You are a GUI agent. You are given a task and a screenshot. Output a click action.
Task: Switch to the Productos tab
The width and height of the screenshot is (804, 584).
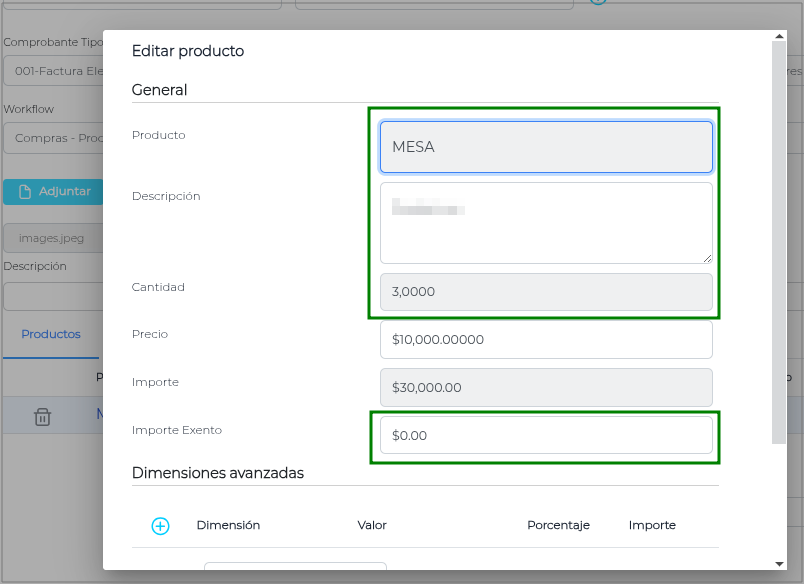(x=51, y=334)
